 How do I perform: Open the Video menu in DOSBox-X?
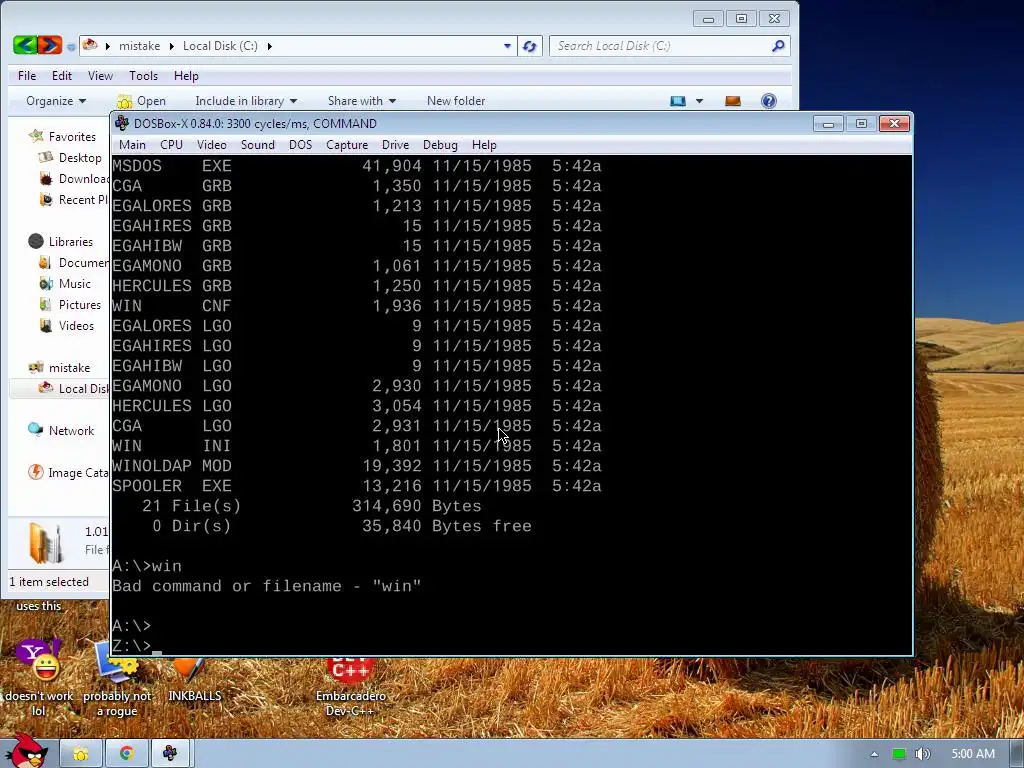pyautogui.click(x=212, y=145)
